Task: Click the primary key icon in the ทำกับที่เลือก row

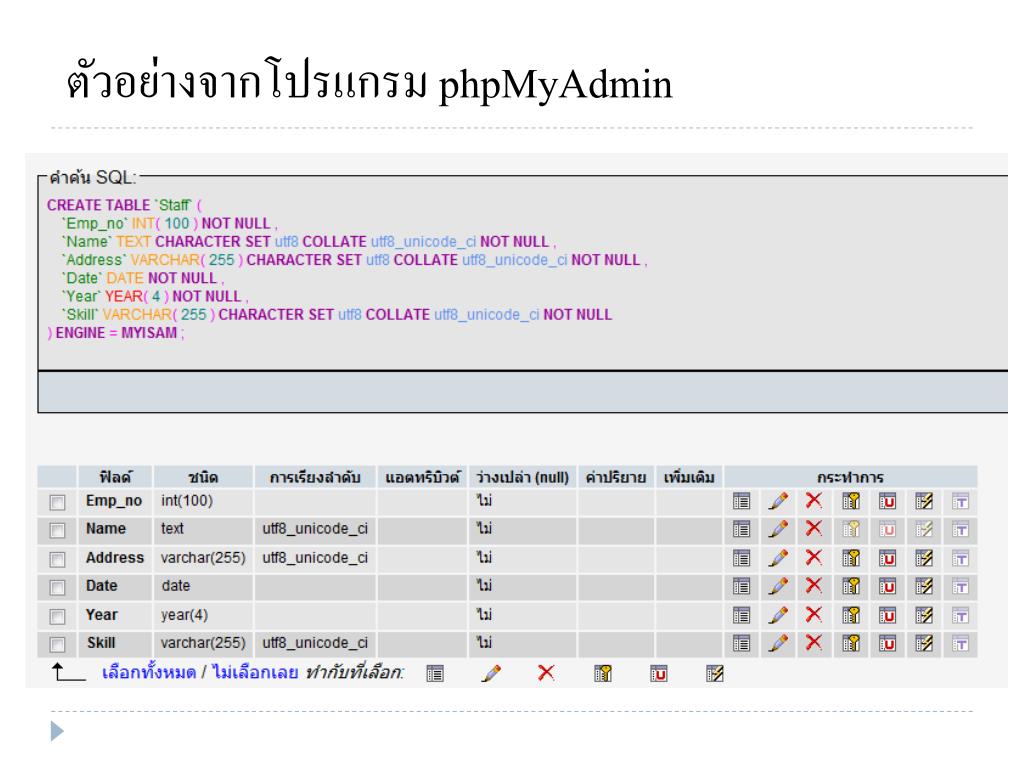Action: click(603, 673)
